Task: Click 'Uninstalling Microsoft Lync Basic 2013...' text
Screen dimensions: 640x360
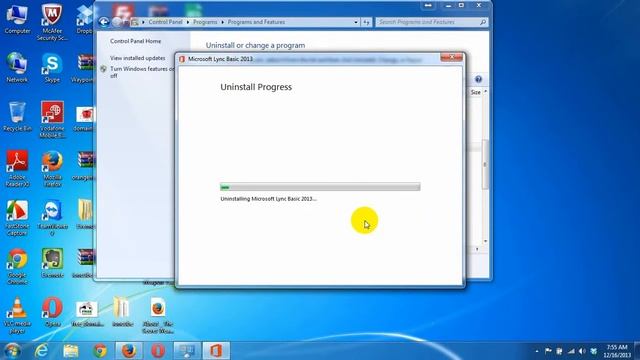Action: pos(269,199)
